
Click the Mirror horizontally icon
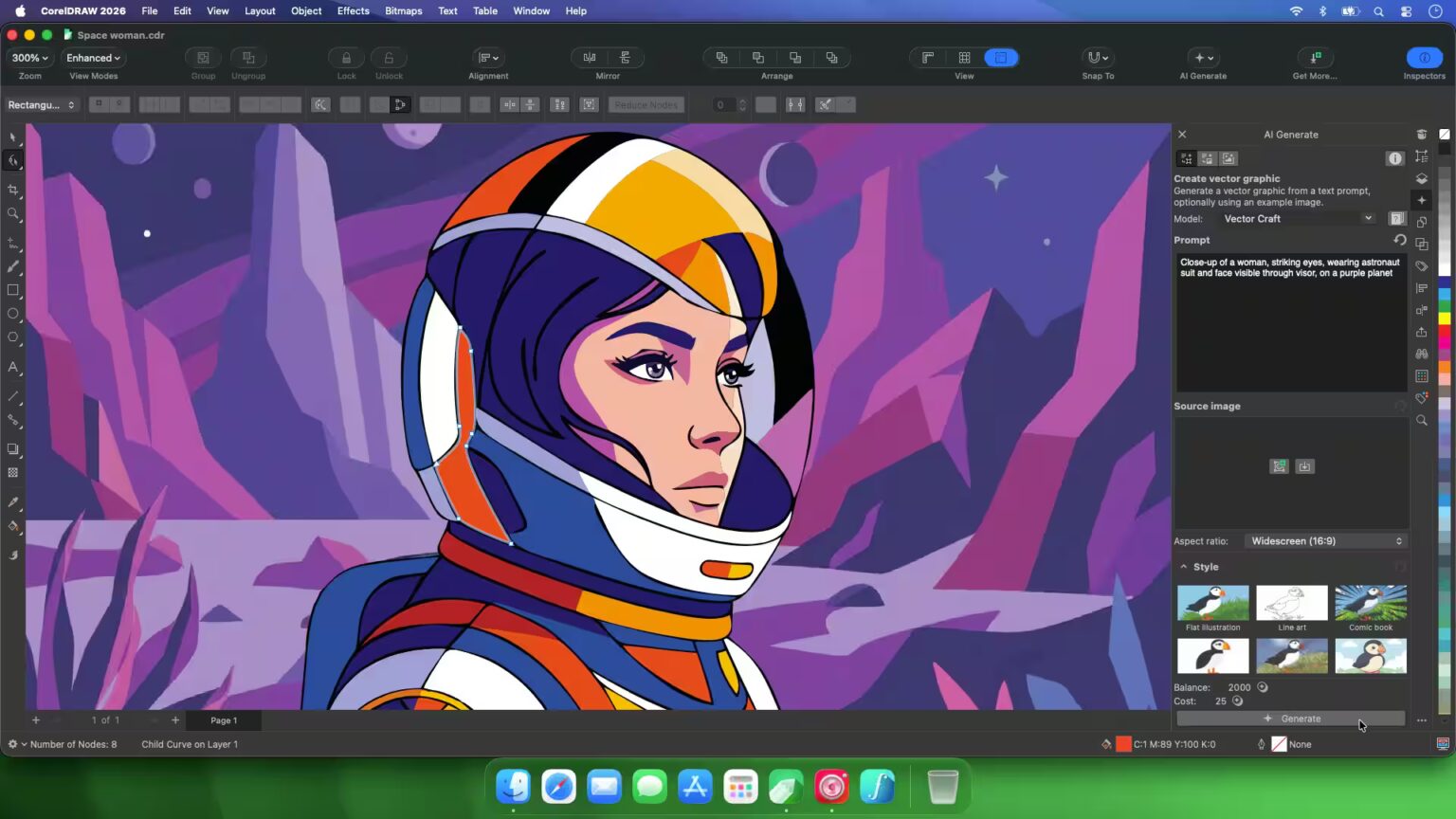[590, 58]
